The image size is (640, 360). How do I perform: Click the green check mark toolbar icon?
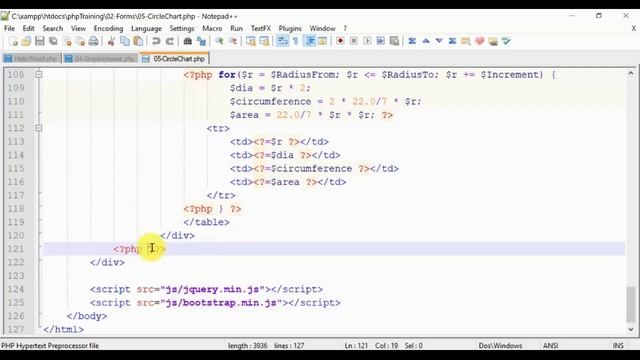tap(506, 41)
